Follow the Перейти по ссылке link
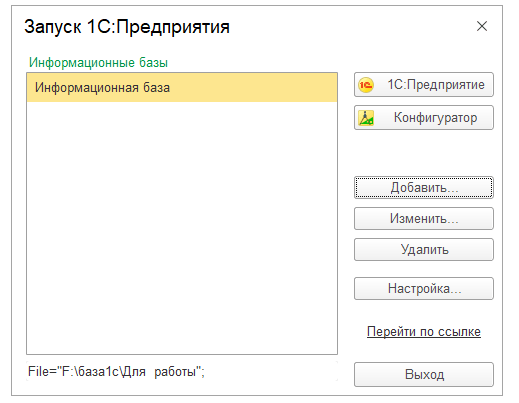Screen dimensions: 519x403 424,332
